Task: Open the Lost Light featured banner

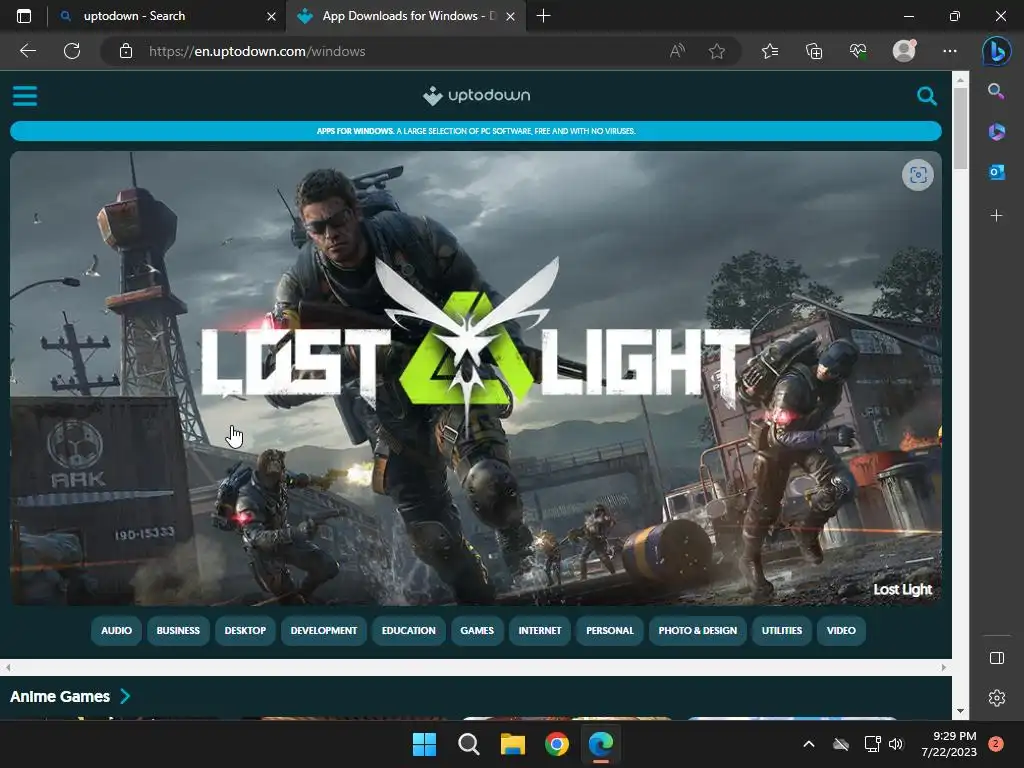Action: 475,378
